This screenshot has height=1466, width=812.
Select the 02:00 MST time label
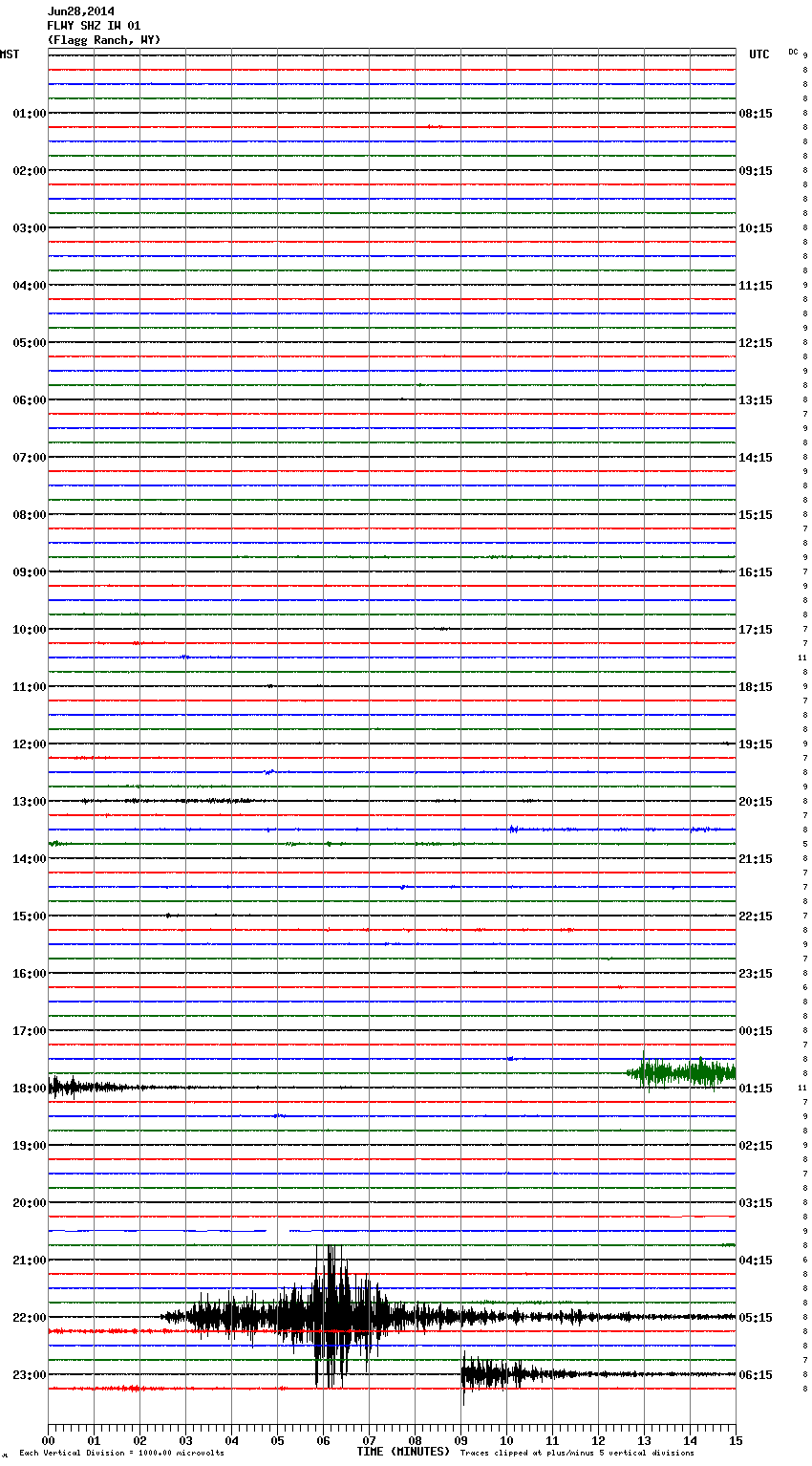[x=29, y=171]
